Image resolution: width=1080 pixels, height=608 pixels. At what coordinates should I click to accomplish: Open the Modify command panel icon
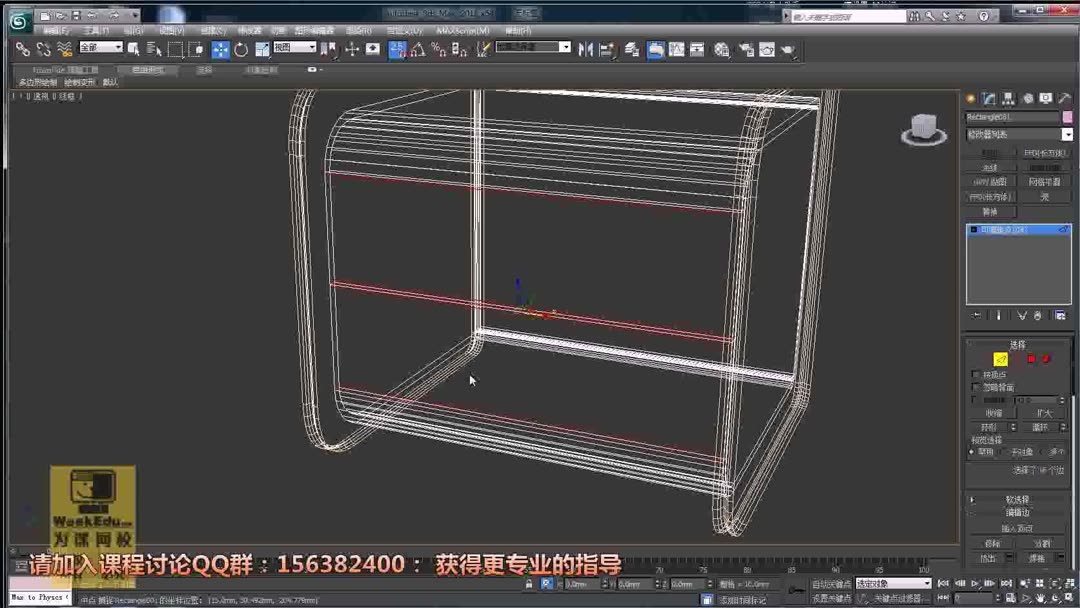pos(988,98)
